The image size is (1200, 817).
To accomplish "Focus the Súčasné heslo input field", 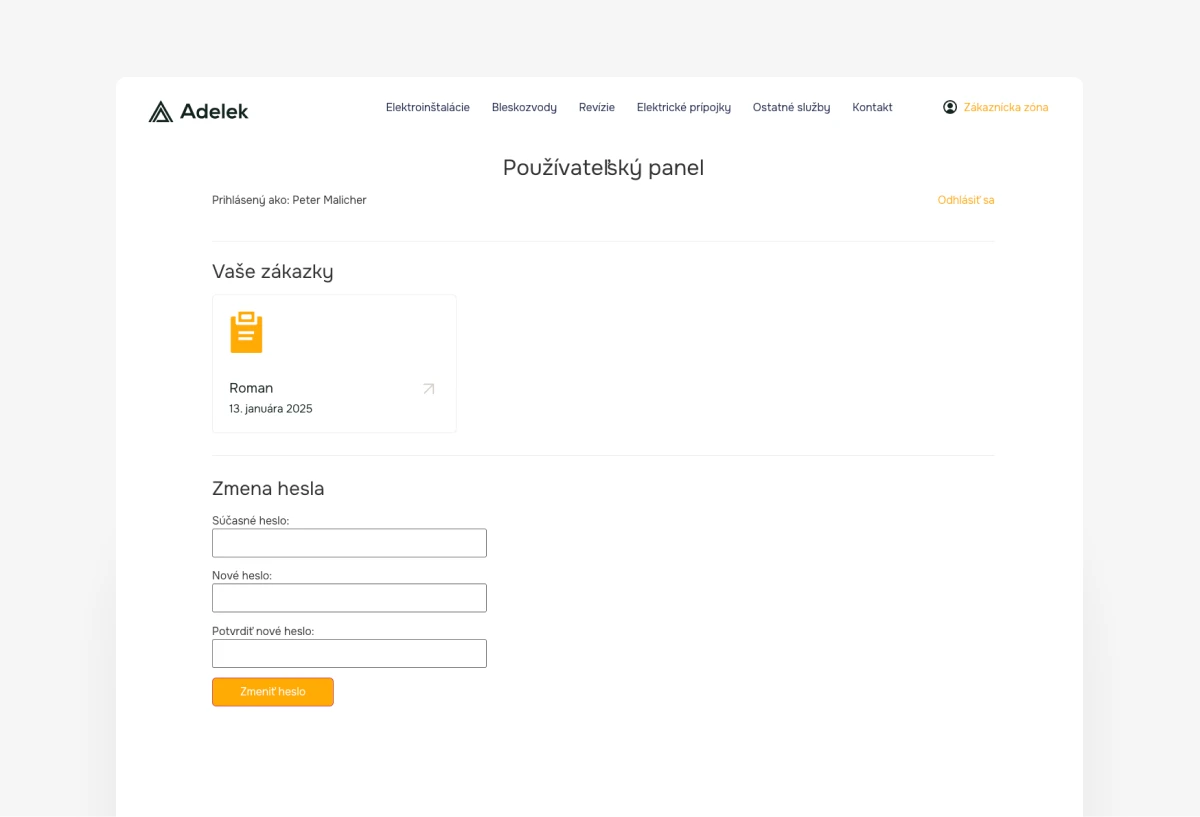I will pyautogui.click(x=349, y=543).
